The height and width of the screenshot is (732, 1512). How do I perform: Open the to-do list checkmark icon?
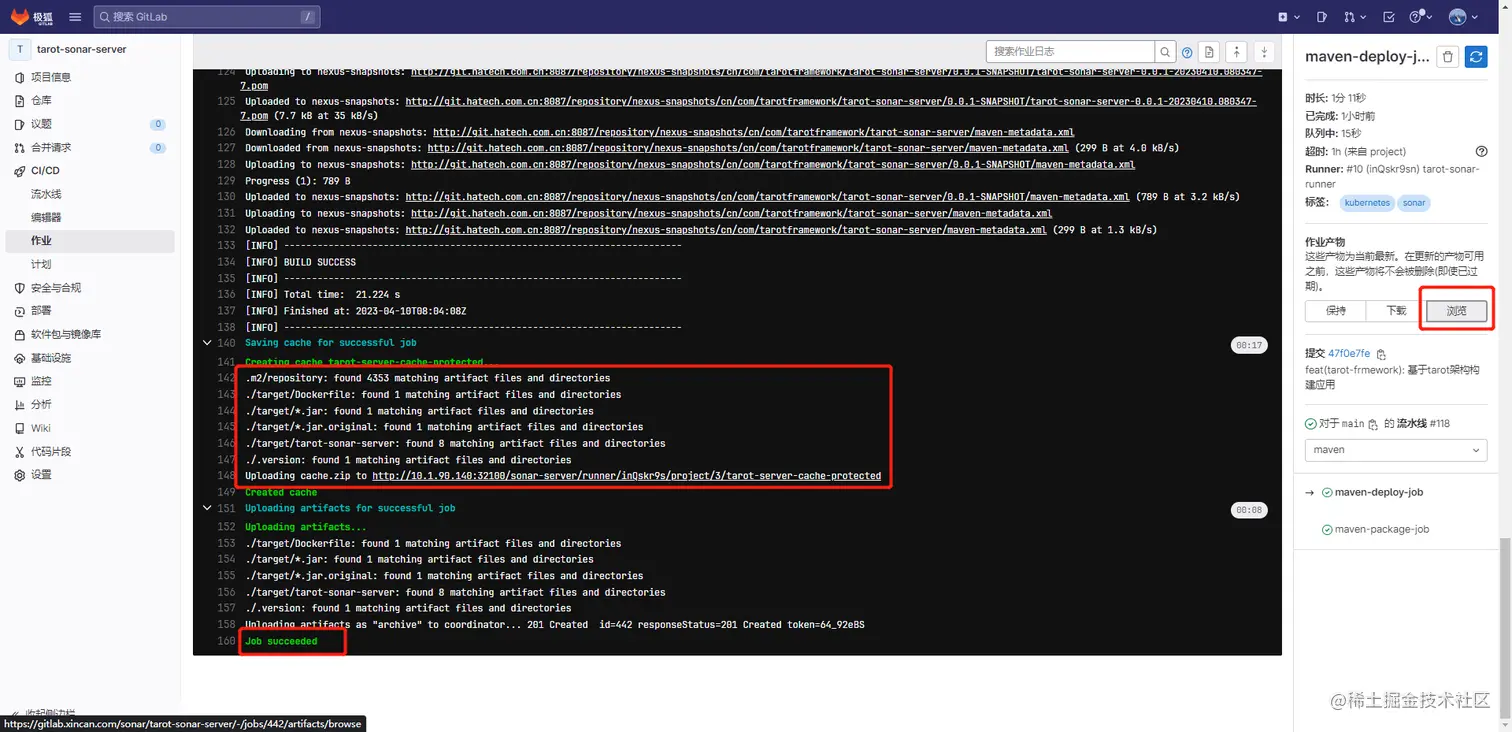point(1389,17)
